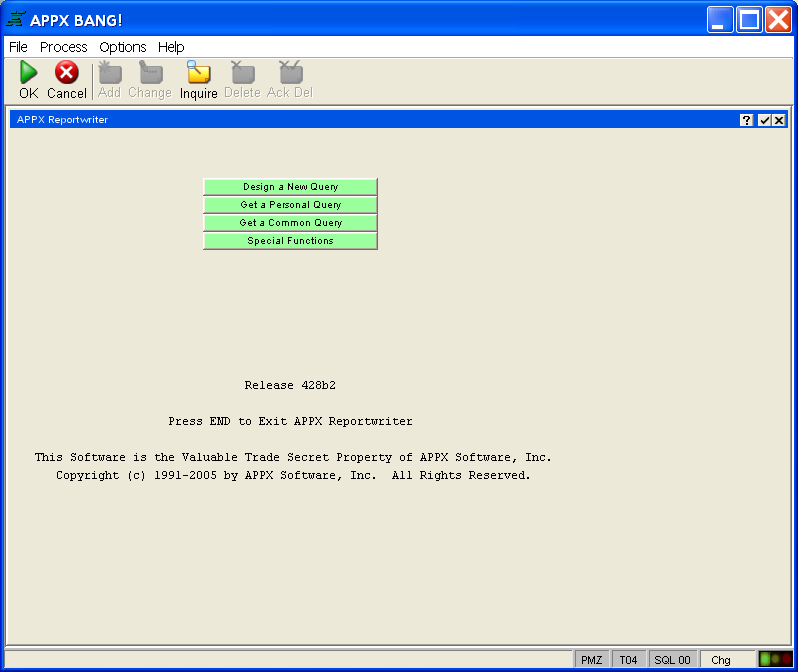Select the Inquire toolbar icon
Screen dimensions: 798x672
pyautogui.click(x=198, y=72)
